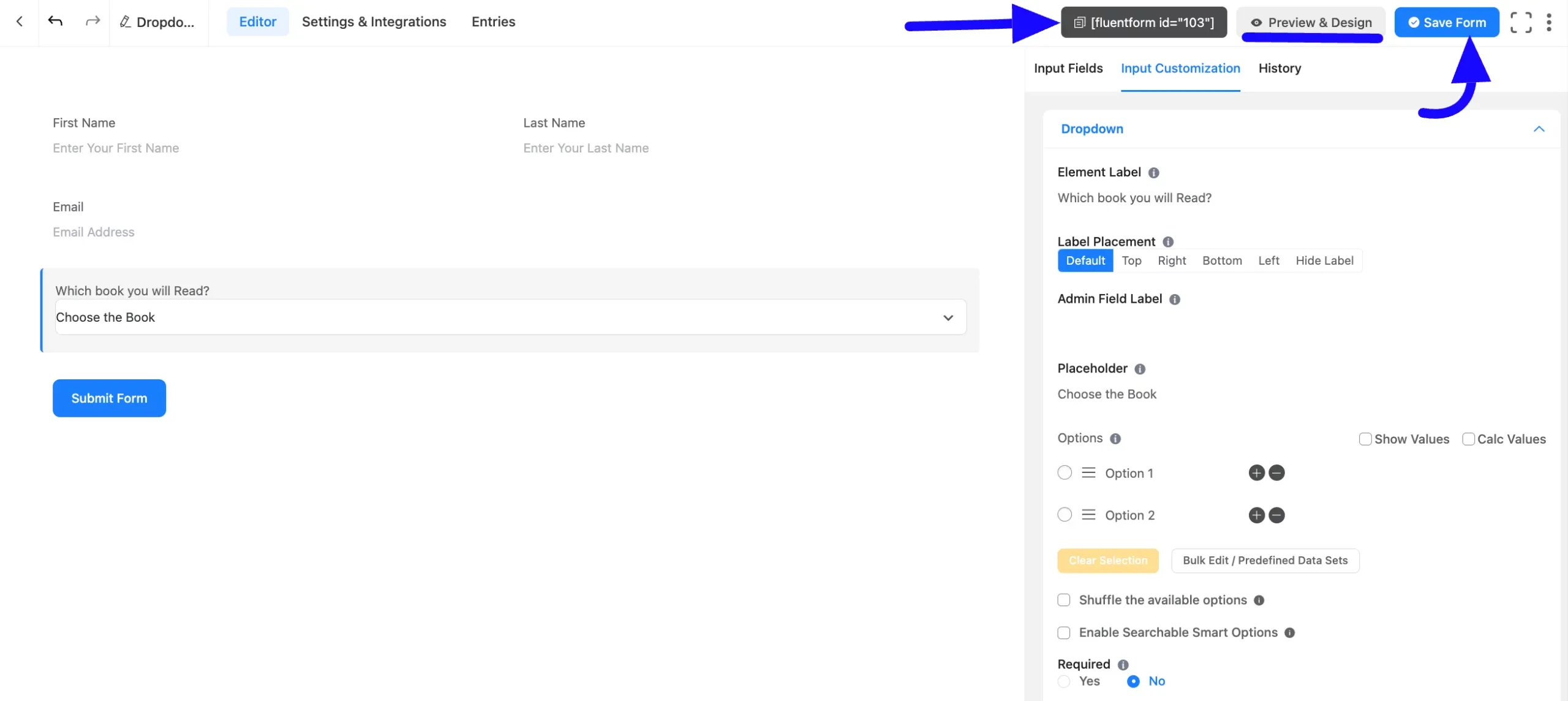Image resolution: width=1568 pixels, height=701 pixels.
Task: Edit the Option 1 text field
Action: 1172,474
